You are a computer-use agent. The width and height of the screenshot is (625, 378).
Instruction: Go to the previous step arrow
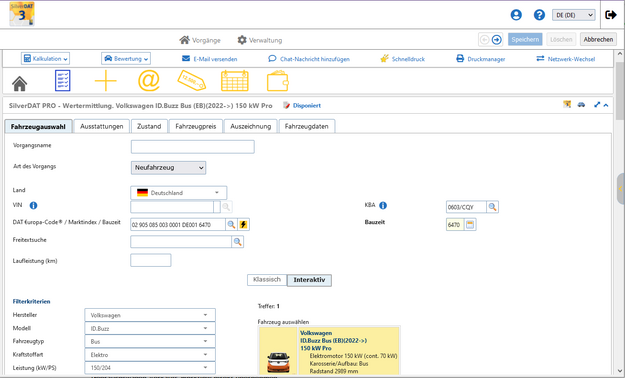(x=485, y=39)
